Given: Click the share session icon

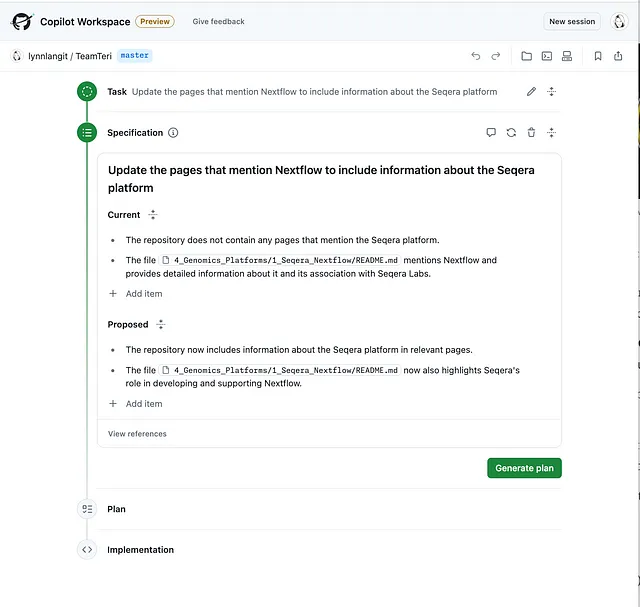Looking at the screenshot, I should coord(618,56).
